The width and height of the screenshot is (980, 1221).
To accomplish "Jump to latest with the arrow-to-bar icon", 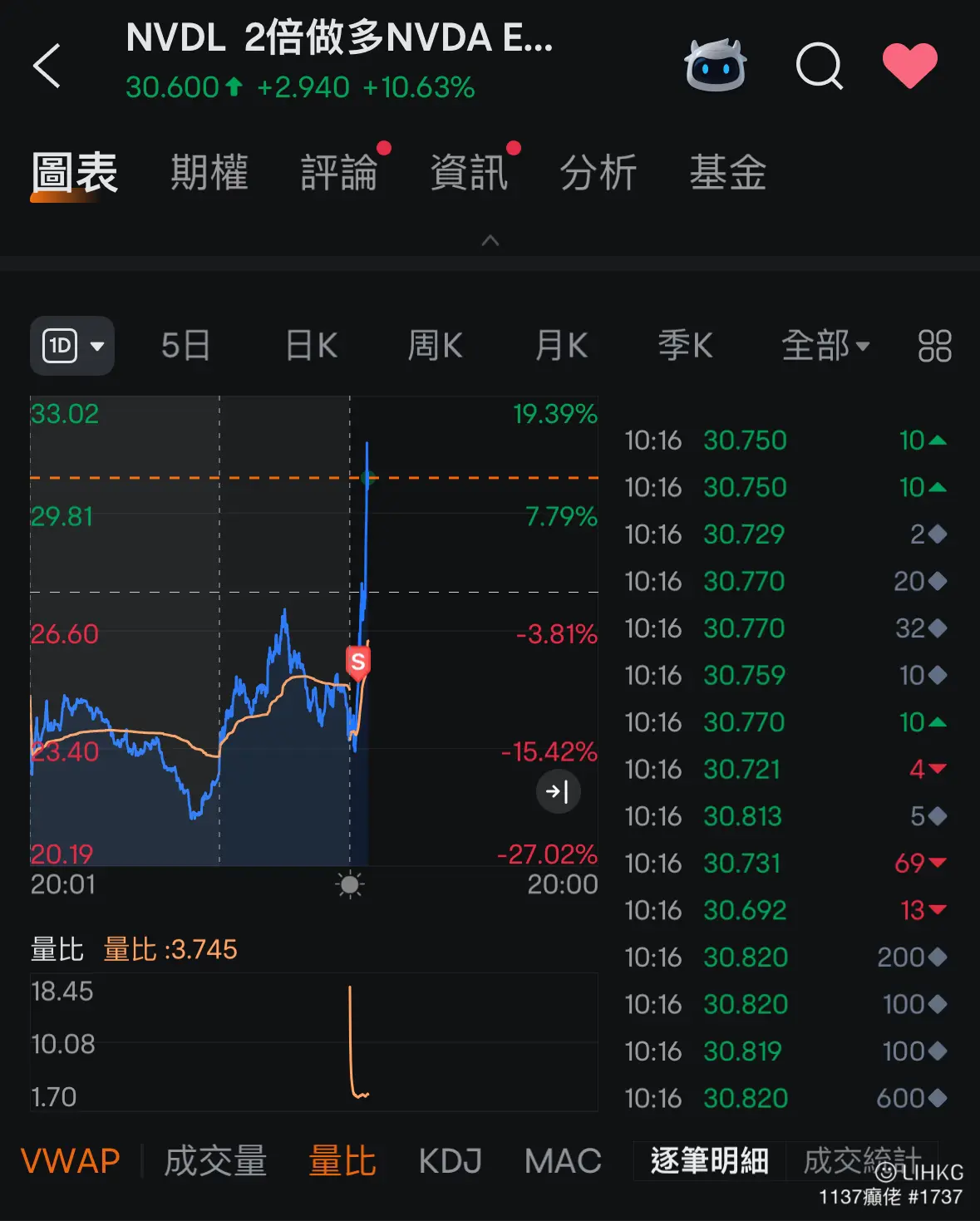I will 558,791.
